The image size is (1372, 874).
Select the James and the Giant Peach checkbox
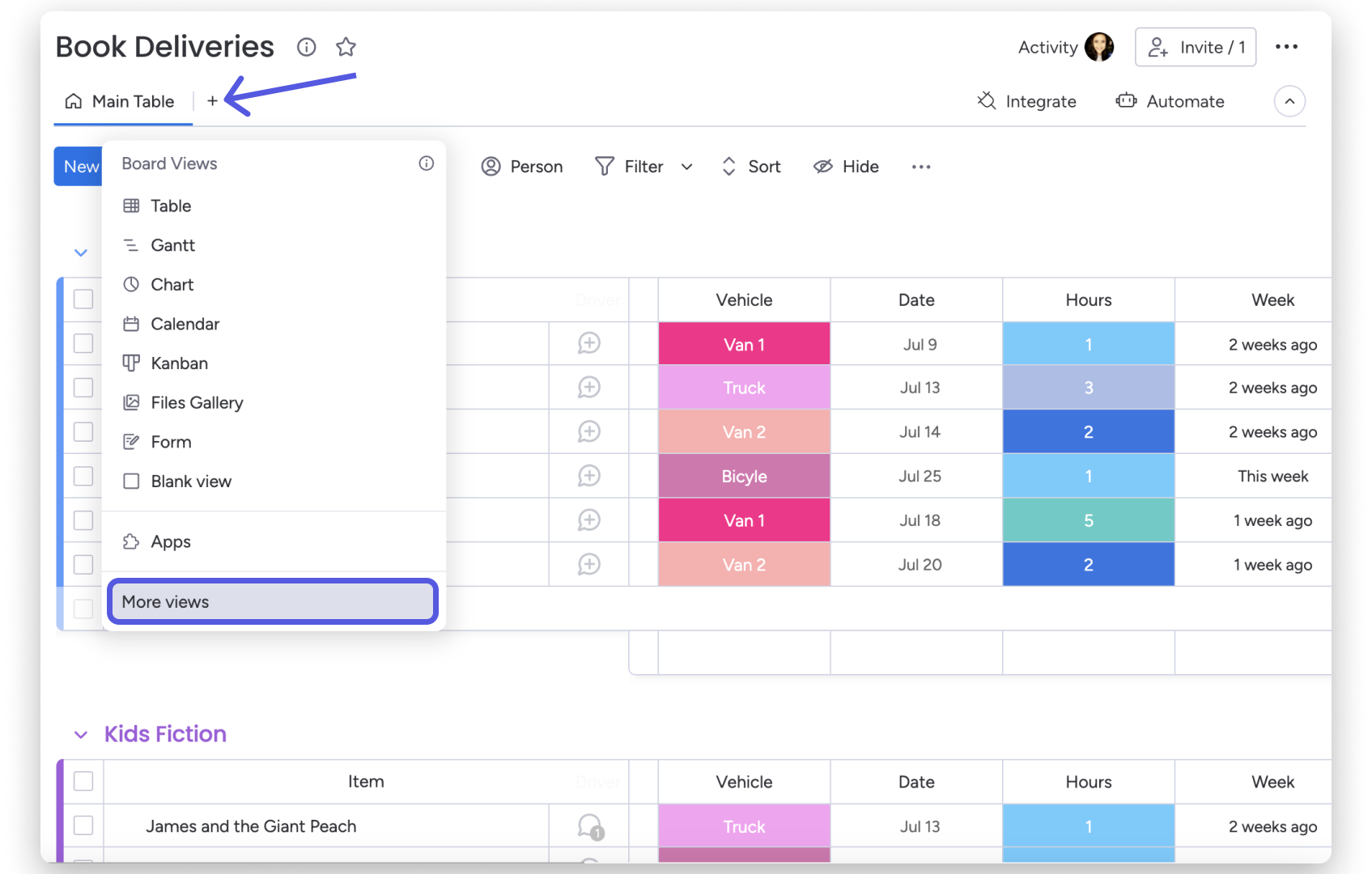(x=83, y=825)
